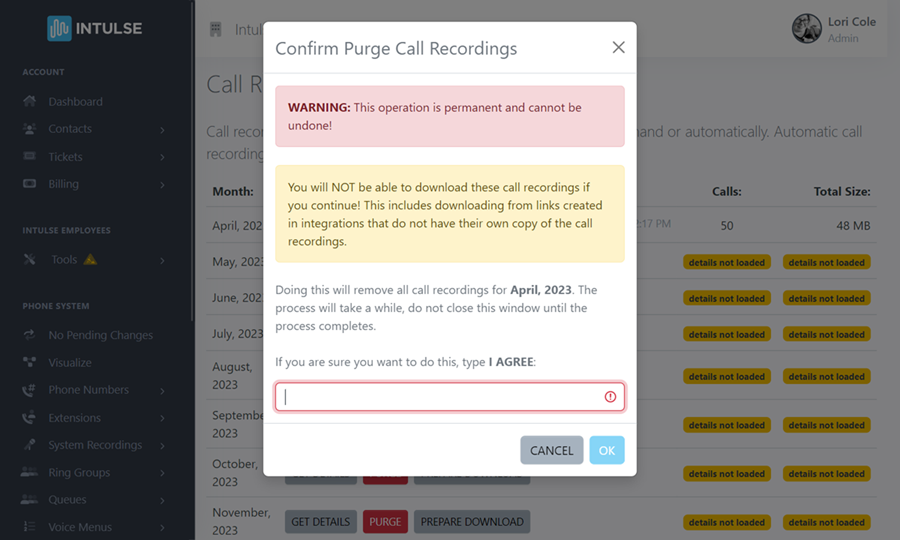Expand the Extensions submenu chevron

(x=162, y=418)
